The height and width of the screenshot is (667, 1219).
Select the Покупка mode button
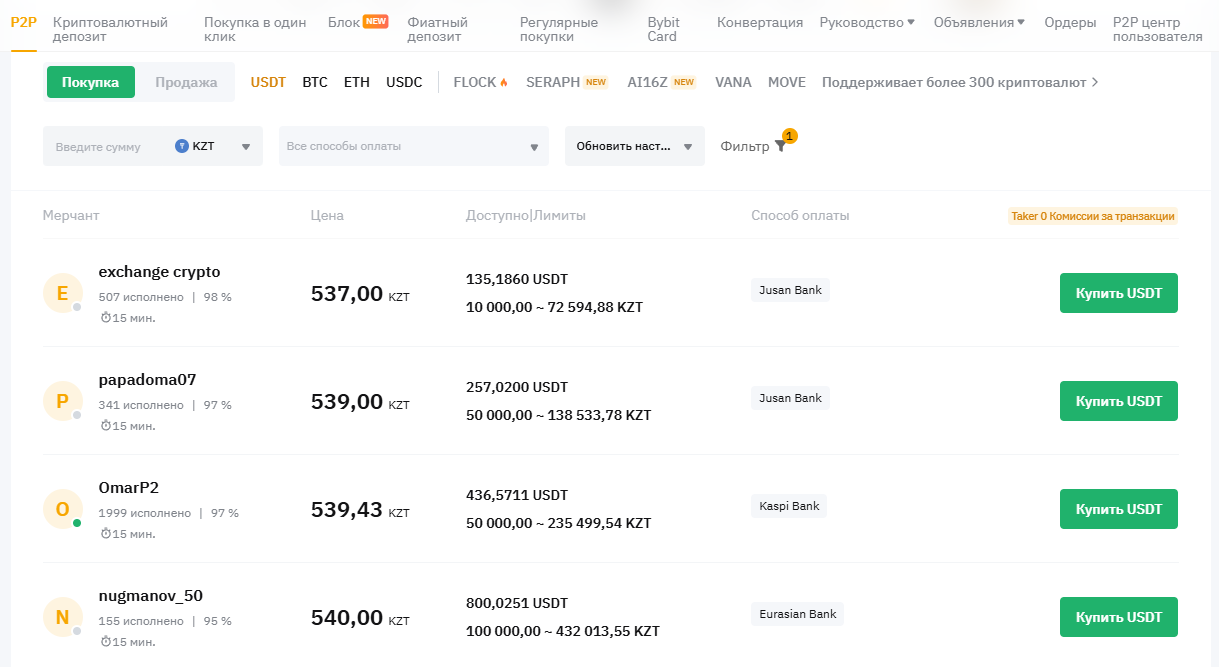coord(92,81)
